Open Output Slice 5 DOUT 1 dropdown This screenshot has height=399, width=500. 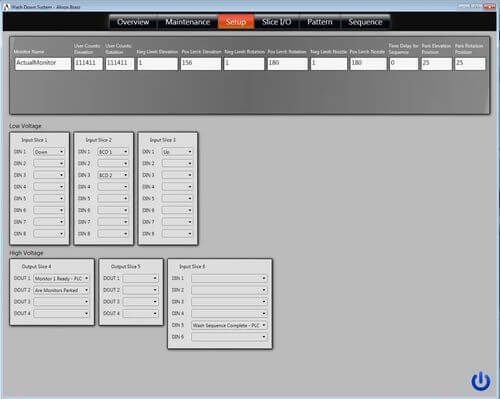pos(140,278)
